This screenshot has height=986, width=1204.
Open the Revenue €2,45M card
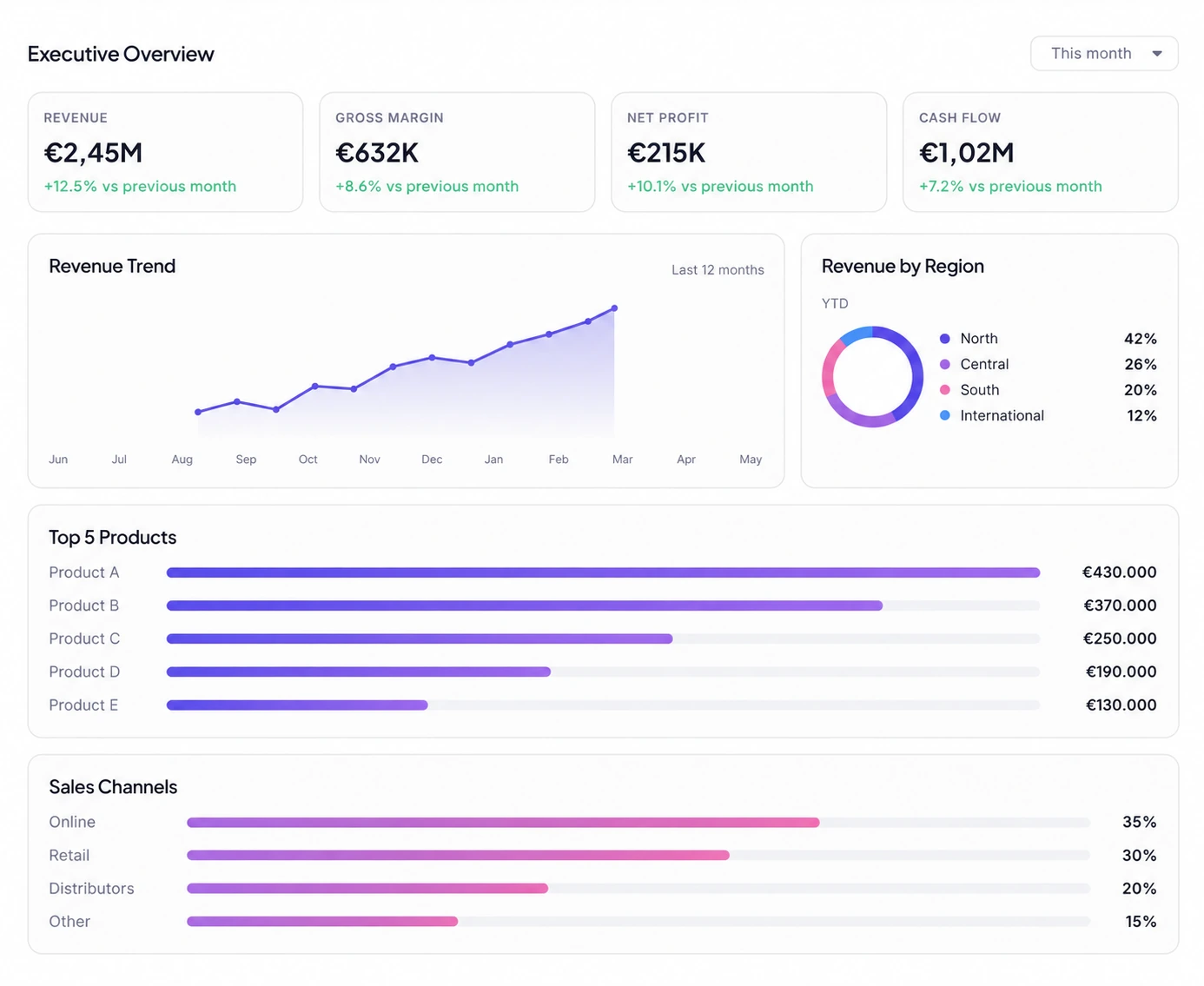point(165,152)
